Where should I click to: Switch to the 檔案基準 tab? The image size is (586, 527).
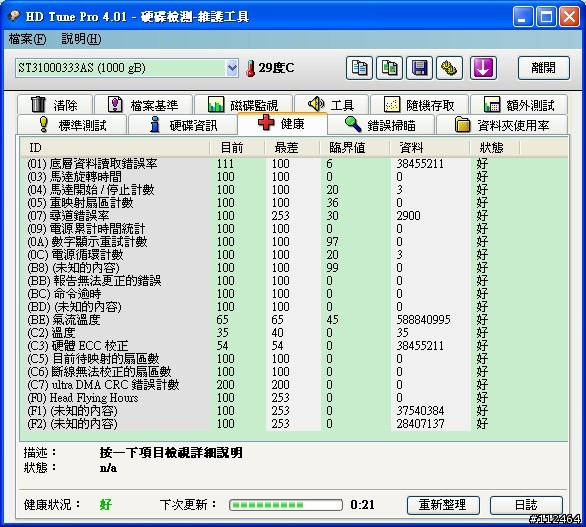144,105
